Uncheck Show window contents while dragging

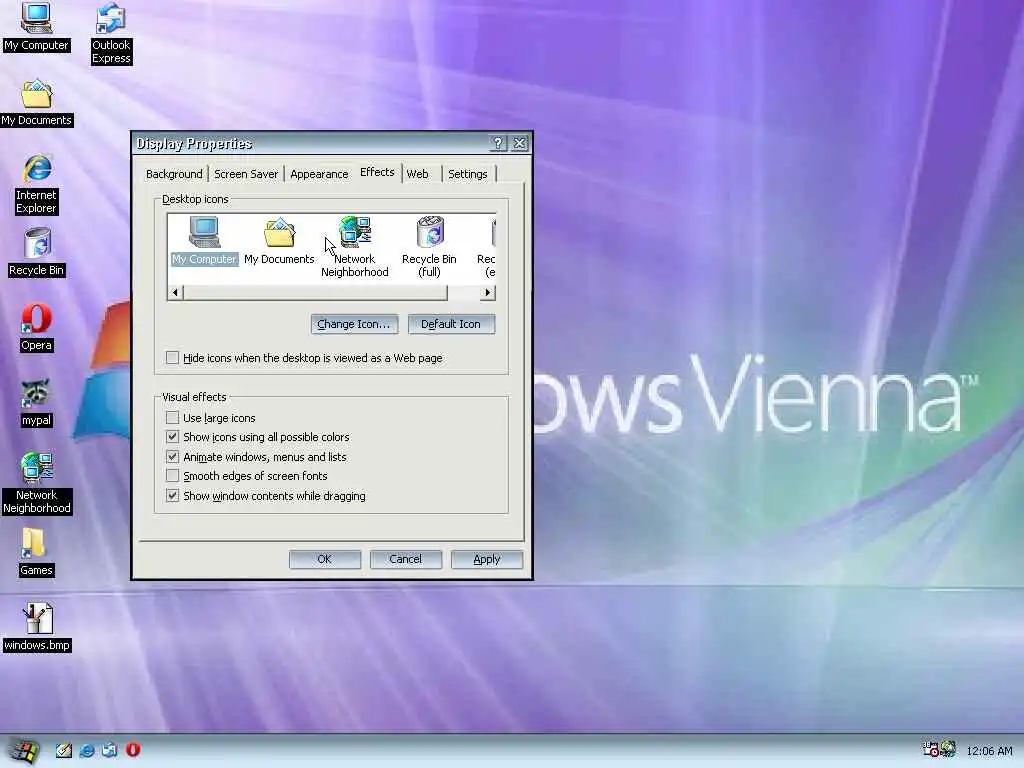(172, 496)
